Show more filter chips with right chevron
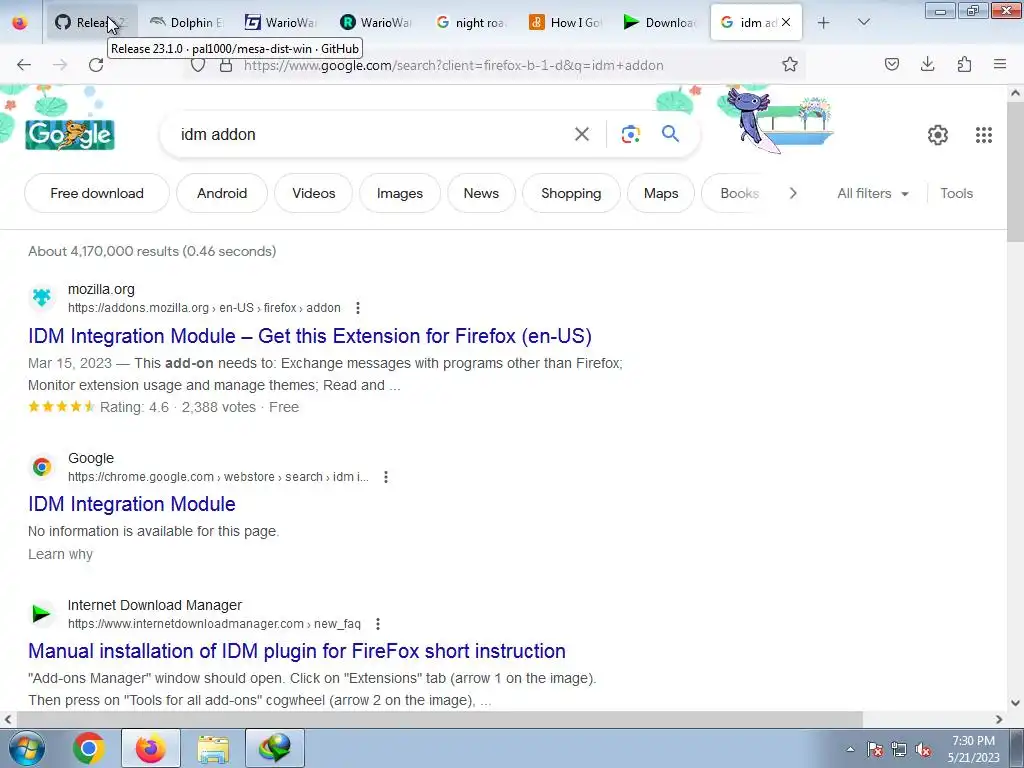 pyautogui.click(x=793, y=193)
